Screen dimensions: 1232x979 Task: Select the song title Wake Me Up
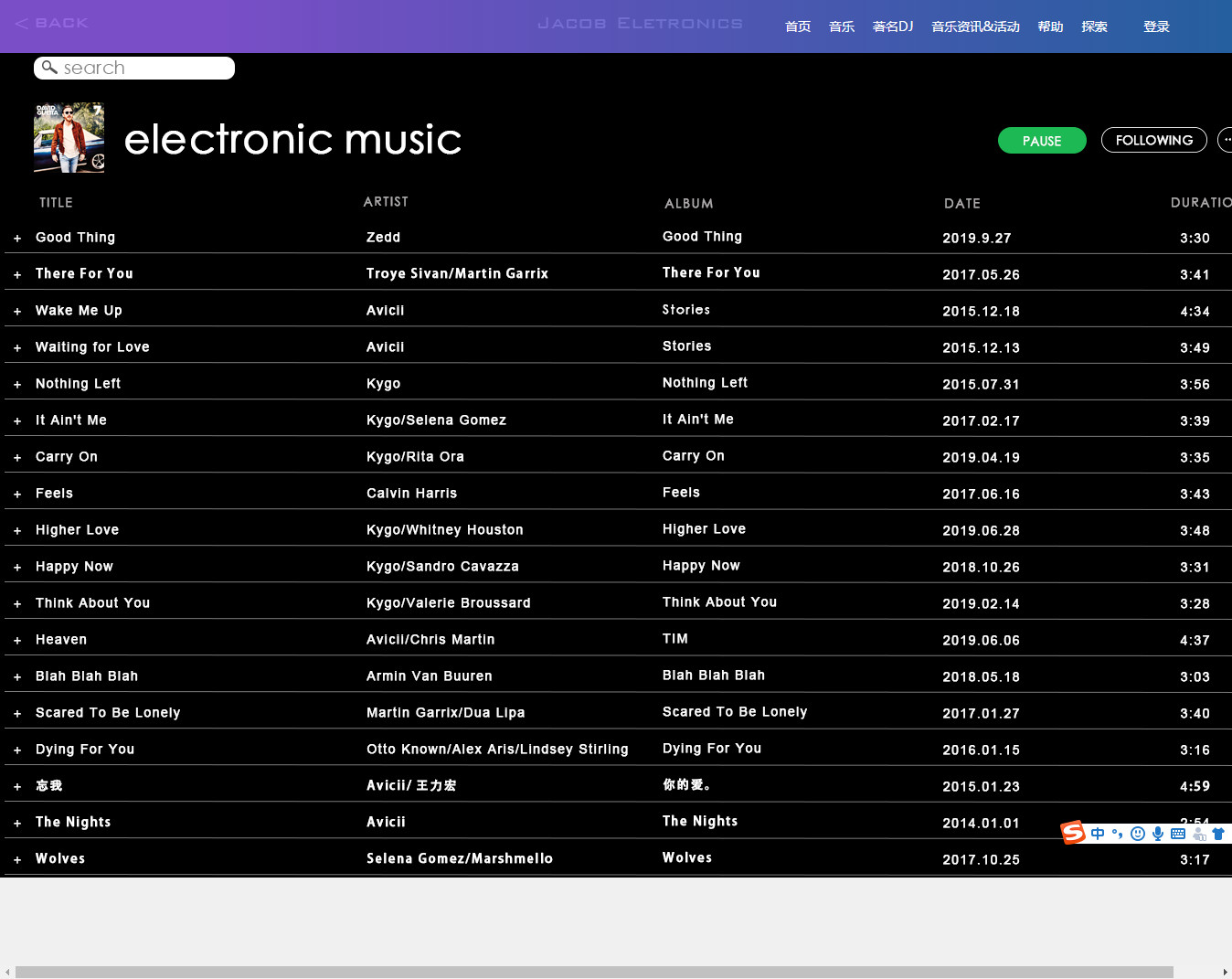coord(79,311)
